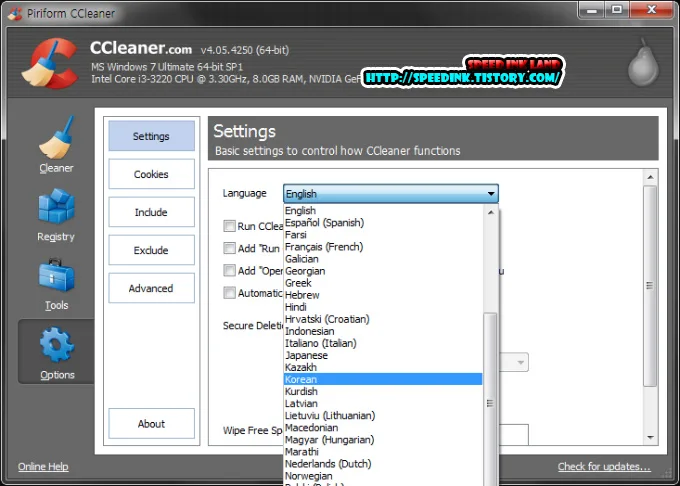The height and width of the screenshot is (486, 680).
Task: Select Georgian language
Action: pyautogui.click(x=383, y=271)
